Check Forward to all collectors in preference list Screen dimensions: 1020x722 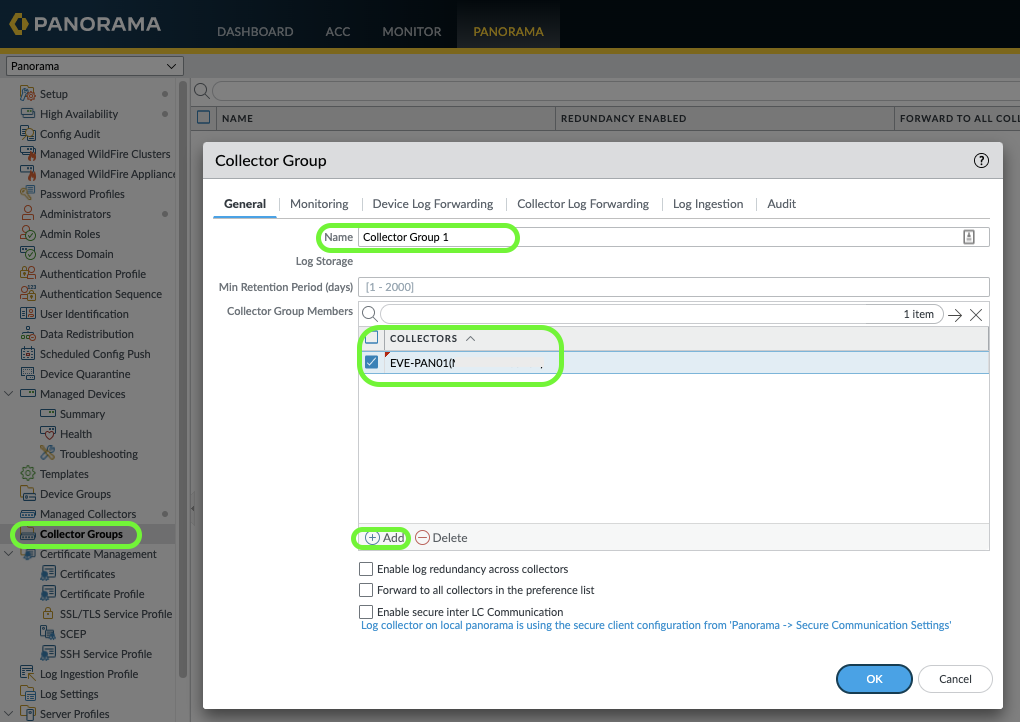[367, 589]
